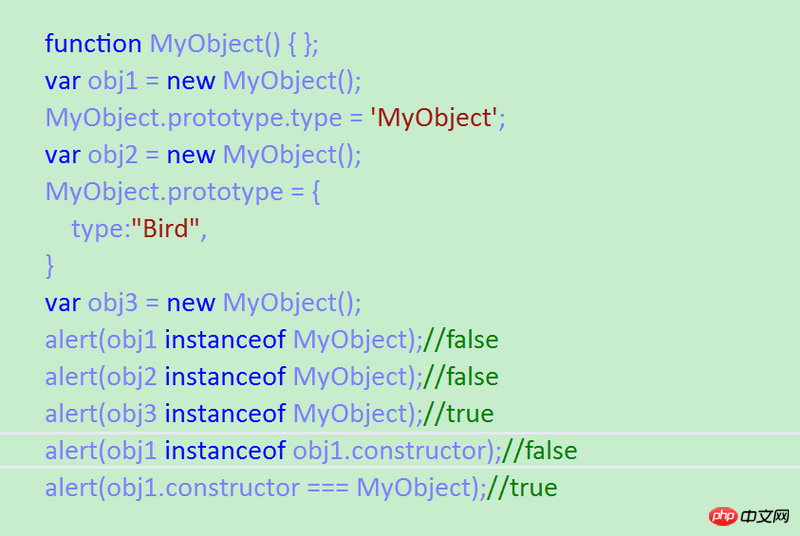This screenshot has height=536, width=800.
Task: Click the '===' operator in last line
Action: [328, 488]
